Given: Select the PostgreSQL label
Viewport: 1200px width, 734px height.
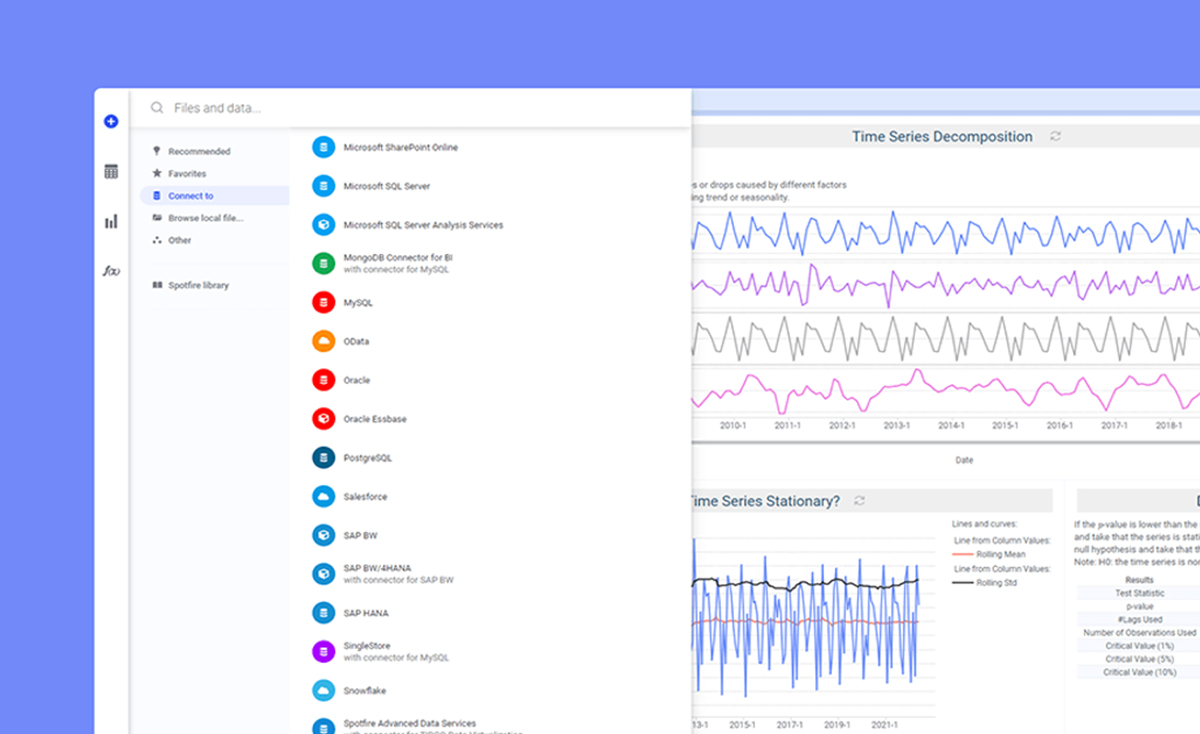Looking at the screenshot, I should [x=367, y=458].
